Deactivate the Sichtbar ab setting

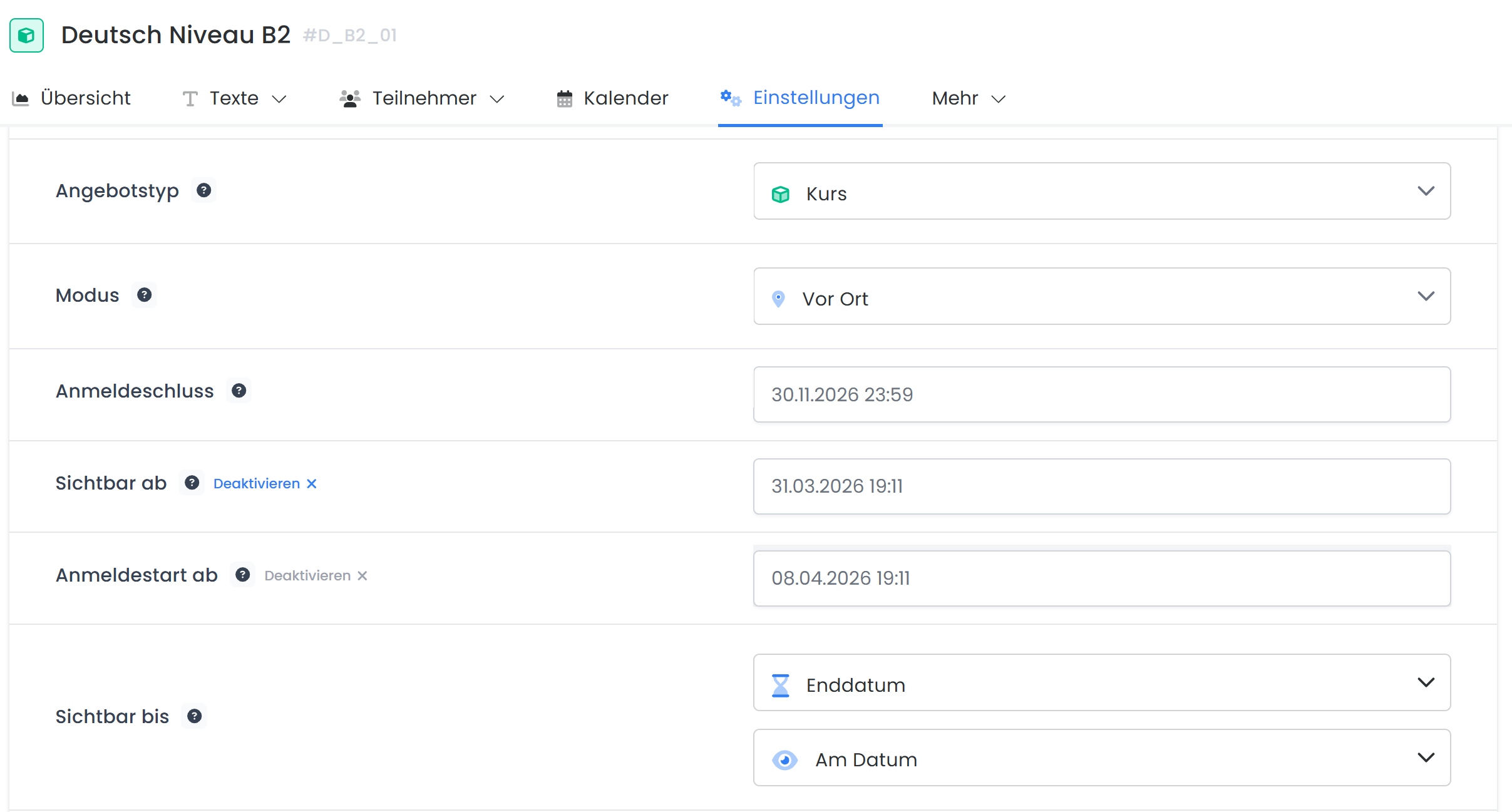(265, 483)
